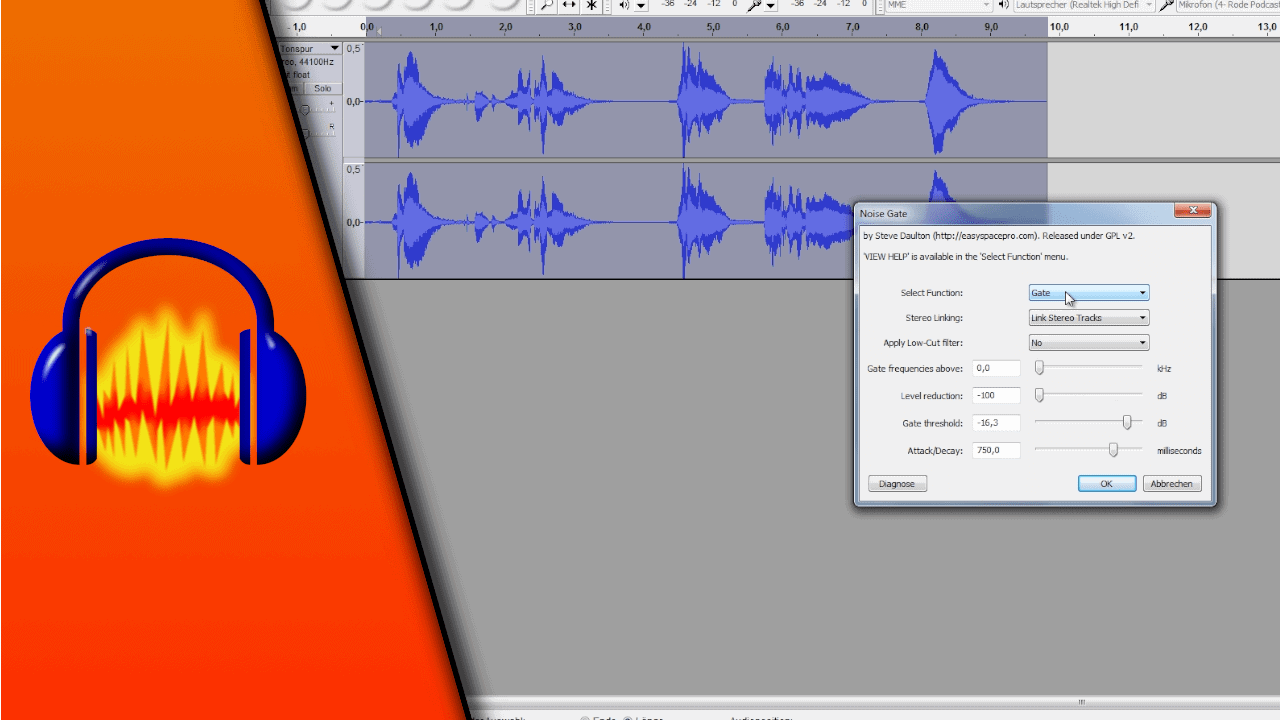Open the Select Function dropdown showing Gate
Screen dimensions: 1280x720
coord(1088,292)
